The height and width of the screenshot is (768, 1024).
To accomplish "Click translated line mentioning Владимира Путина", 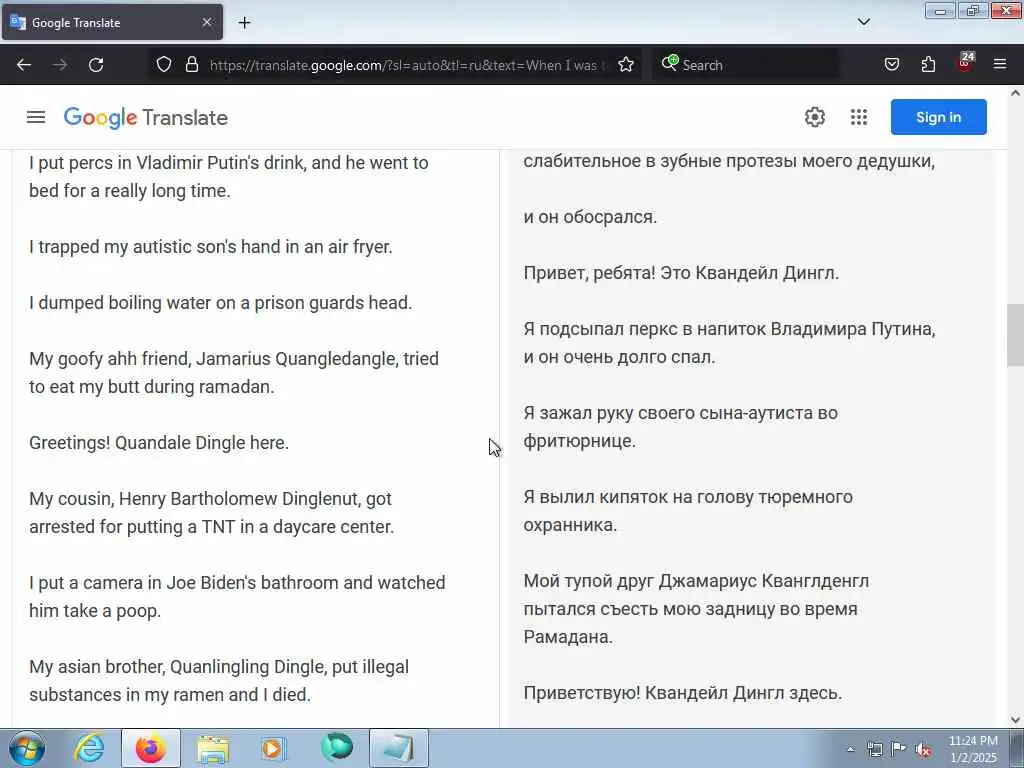I will point(729,343).
